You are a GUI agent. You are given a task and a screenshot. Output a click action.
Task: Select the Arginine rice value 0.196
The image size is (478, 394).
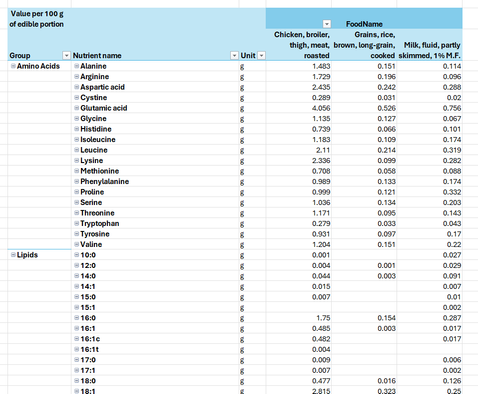coord(364,76)
